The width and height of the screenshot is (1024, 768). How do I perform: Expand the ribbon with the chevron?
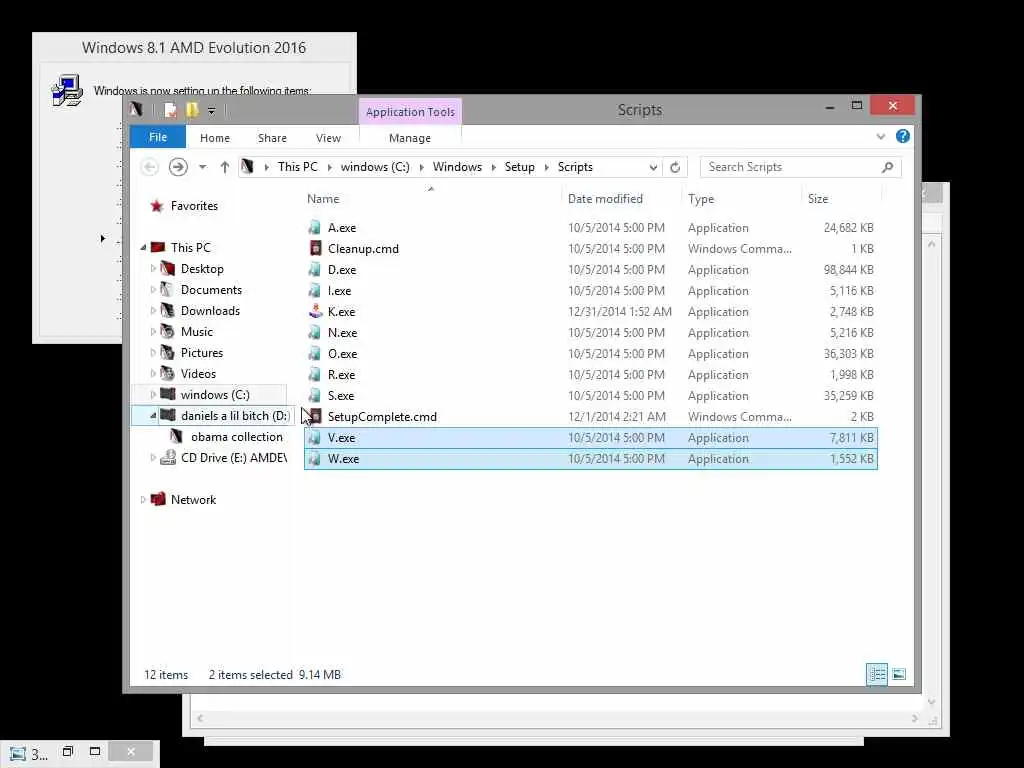[880, 136]
